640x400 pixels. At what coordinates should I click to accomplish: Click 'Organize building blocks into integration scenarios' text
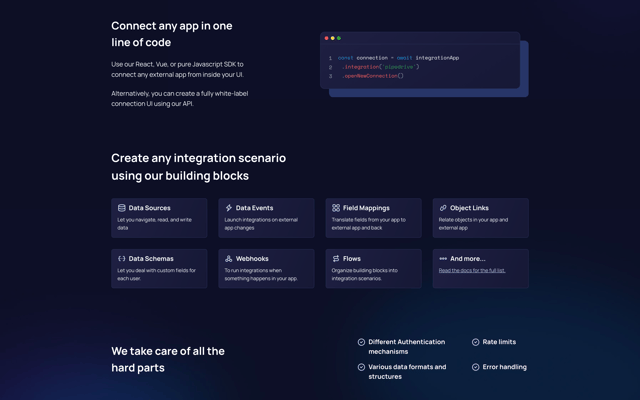pos(364,274)
